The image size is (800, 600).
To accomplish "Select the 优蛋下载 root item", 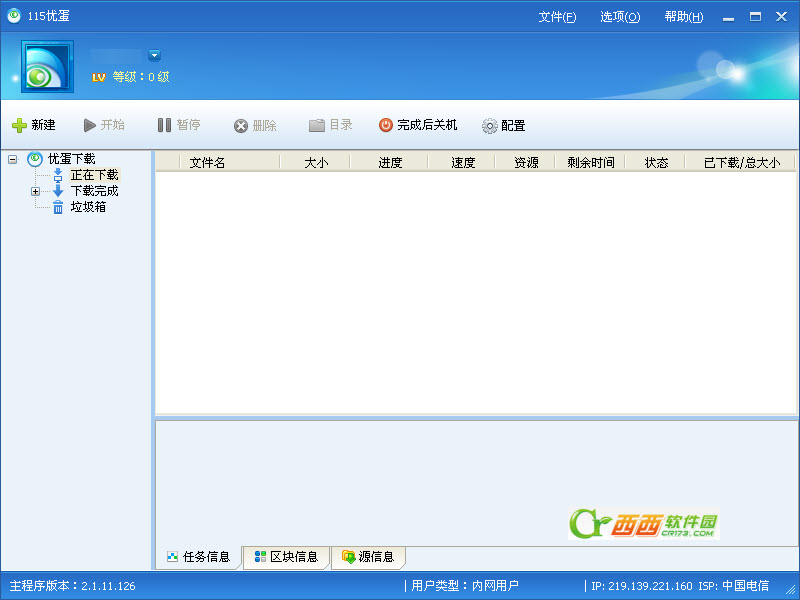I will click(x=71, y=159).
